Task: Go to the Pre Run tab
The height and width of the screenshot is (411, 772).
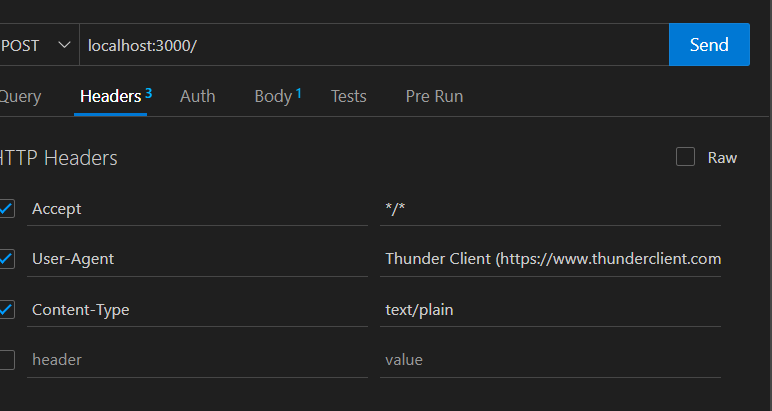Action: 434,96
